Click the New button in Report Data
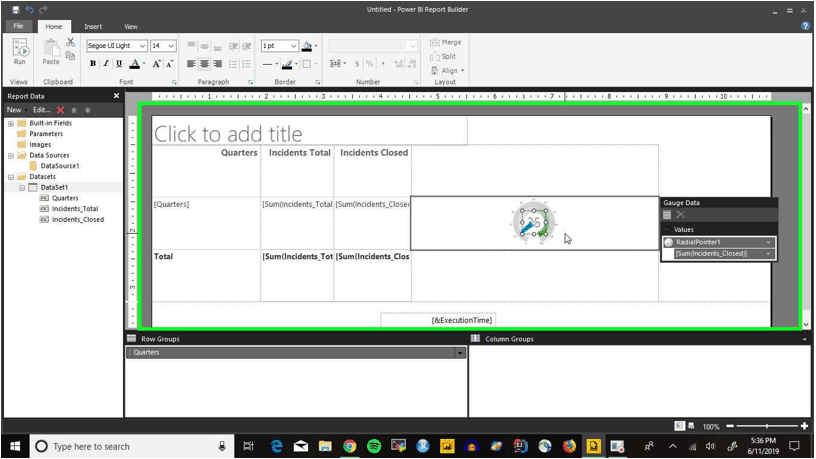Image resolution: width=816 pixels, height=459 pixels. tap(14, 110)
